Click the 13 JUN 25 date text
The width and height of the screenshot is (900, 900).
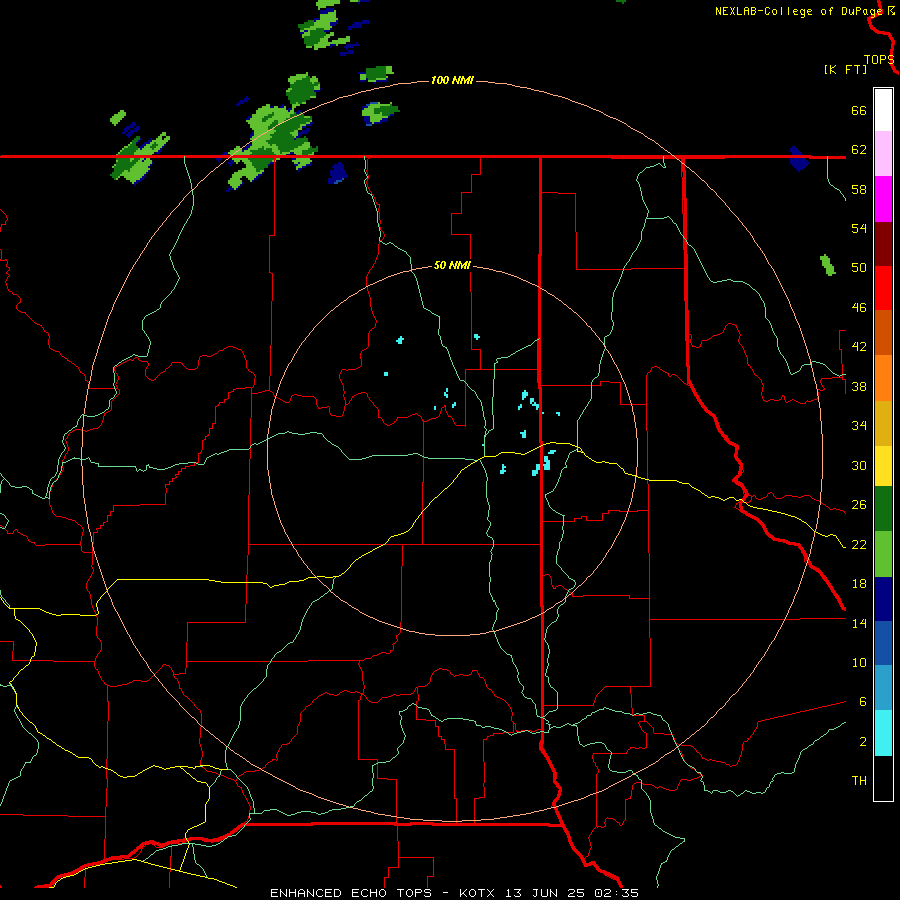[x=545, y=893]
